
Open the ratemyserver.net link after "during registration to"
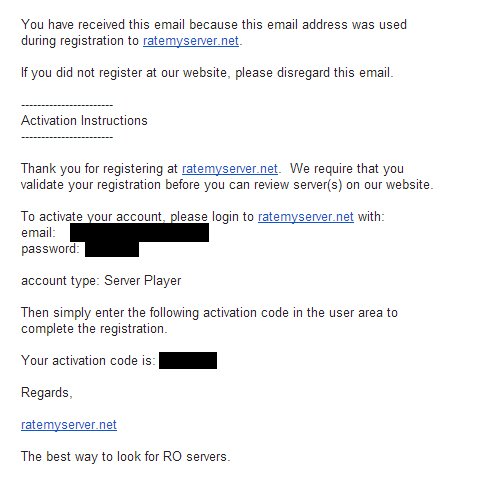click(x=191, y=41)
